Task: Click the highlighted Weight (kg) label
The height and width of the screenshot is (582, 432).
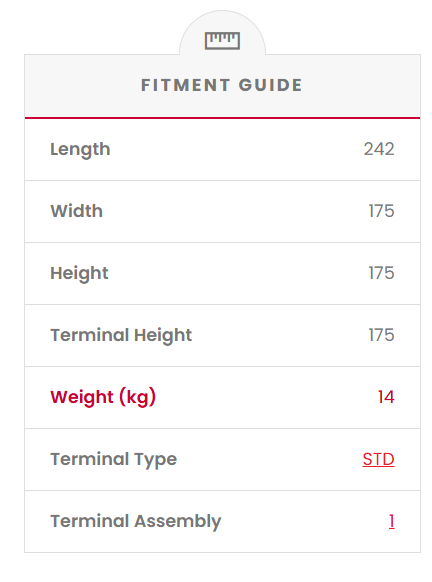Action: [x=103, y=398]
